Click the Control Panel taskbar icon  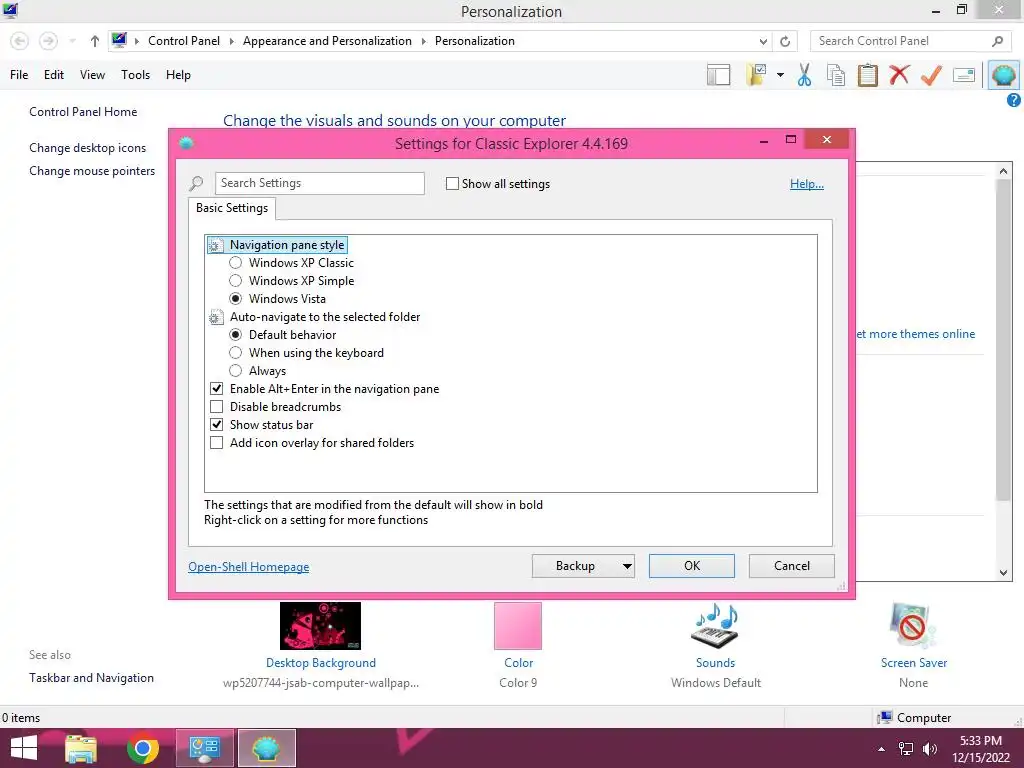204,748
